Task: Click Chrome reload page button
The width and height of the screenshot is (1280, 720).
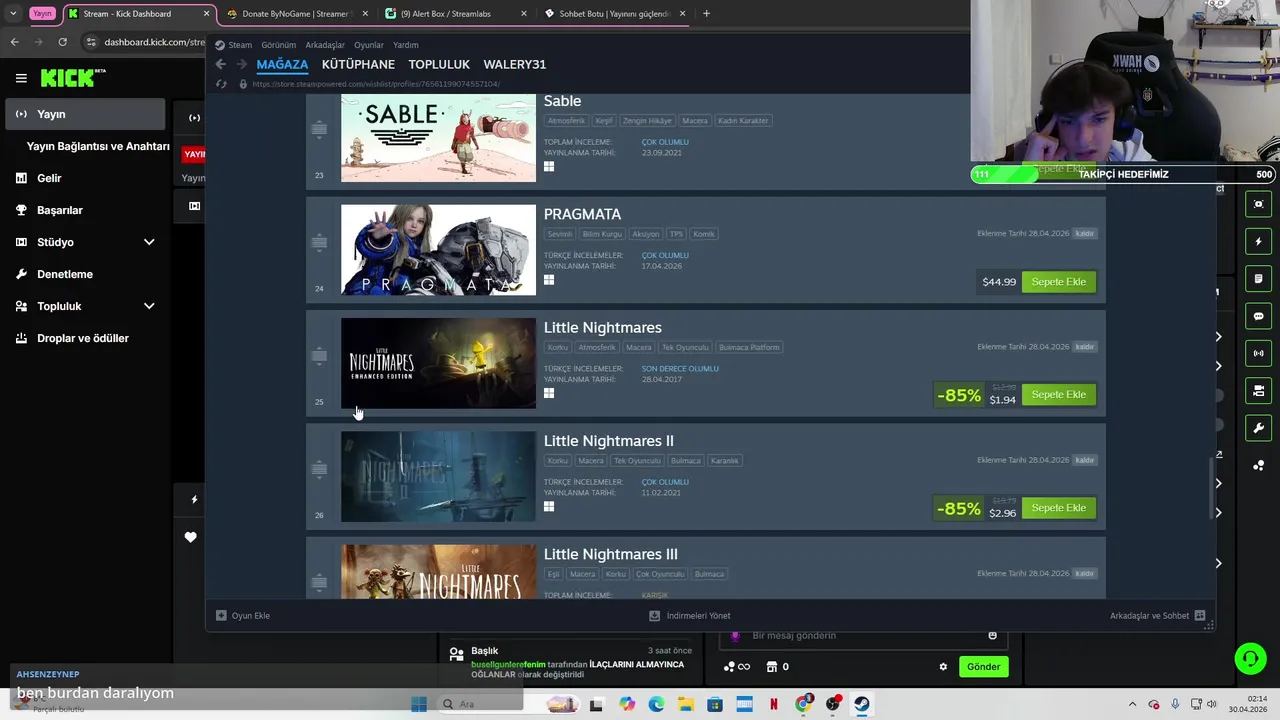Action: click(62, 42)
